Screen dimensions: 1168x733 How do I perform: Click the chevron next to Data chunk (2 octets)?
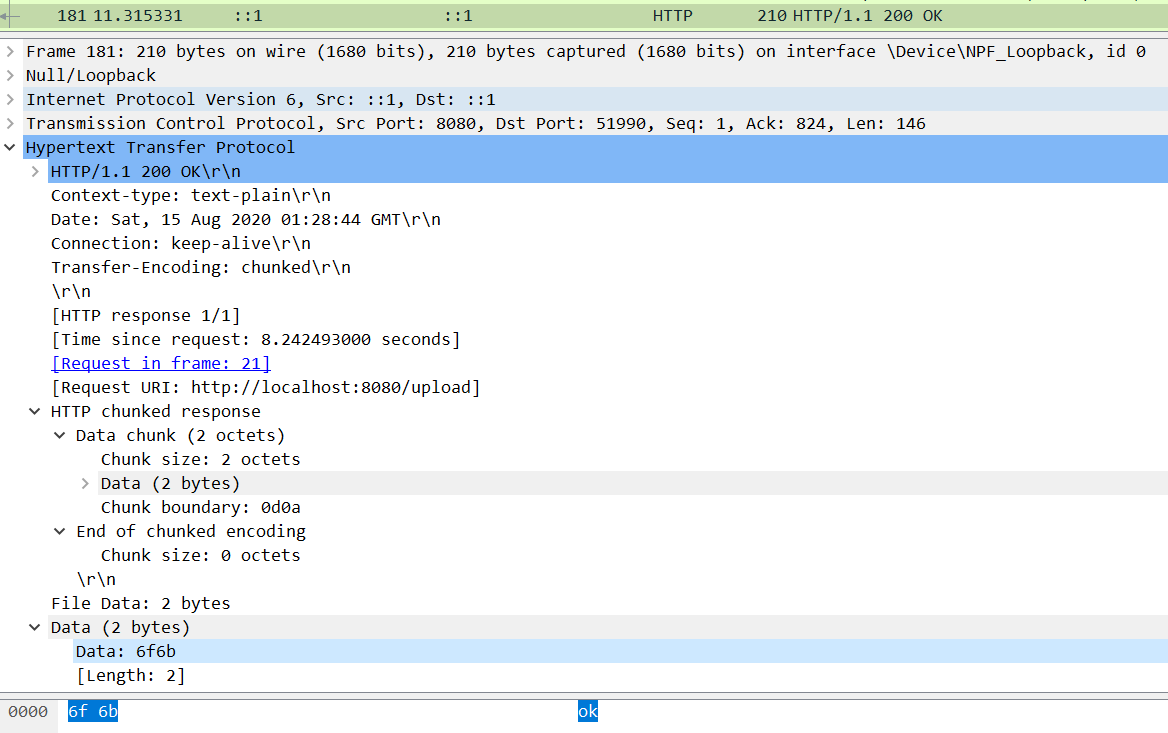pos(59,435)
